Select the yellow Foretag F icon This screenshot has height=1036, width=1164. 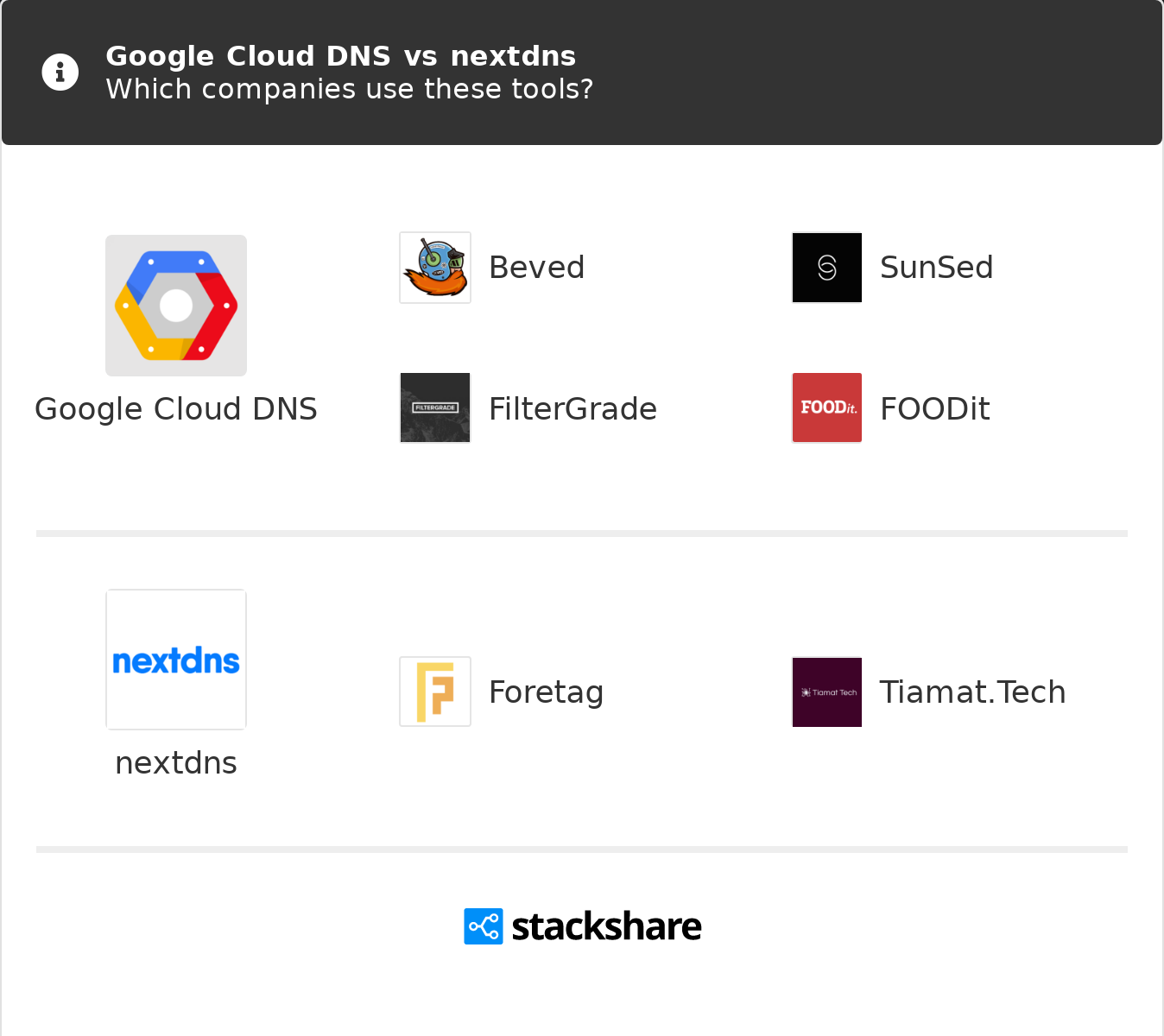coord(435,692)
